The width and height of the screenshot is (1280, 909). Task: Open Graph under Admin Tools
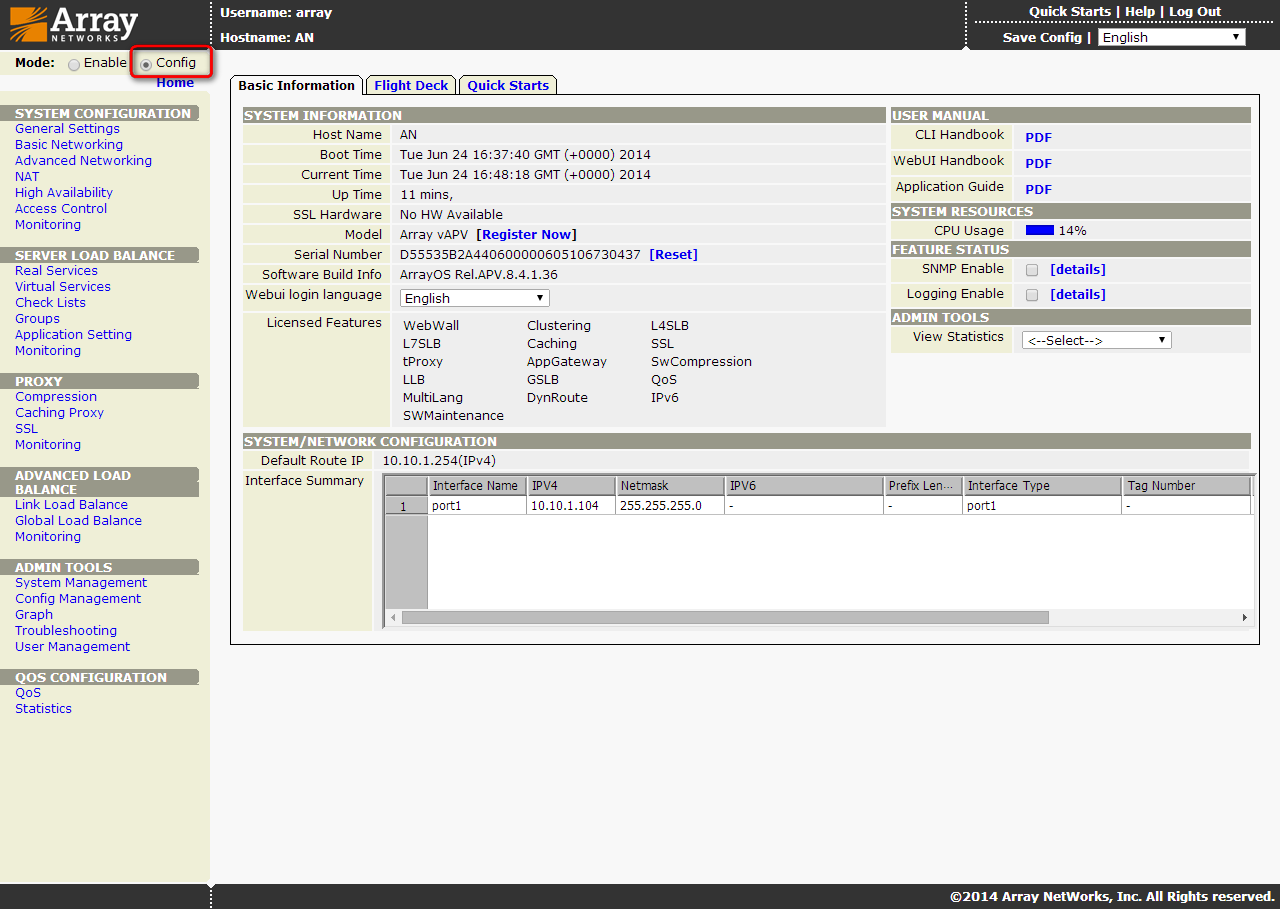[34, 615]
